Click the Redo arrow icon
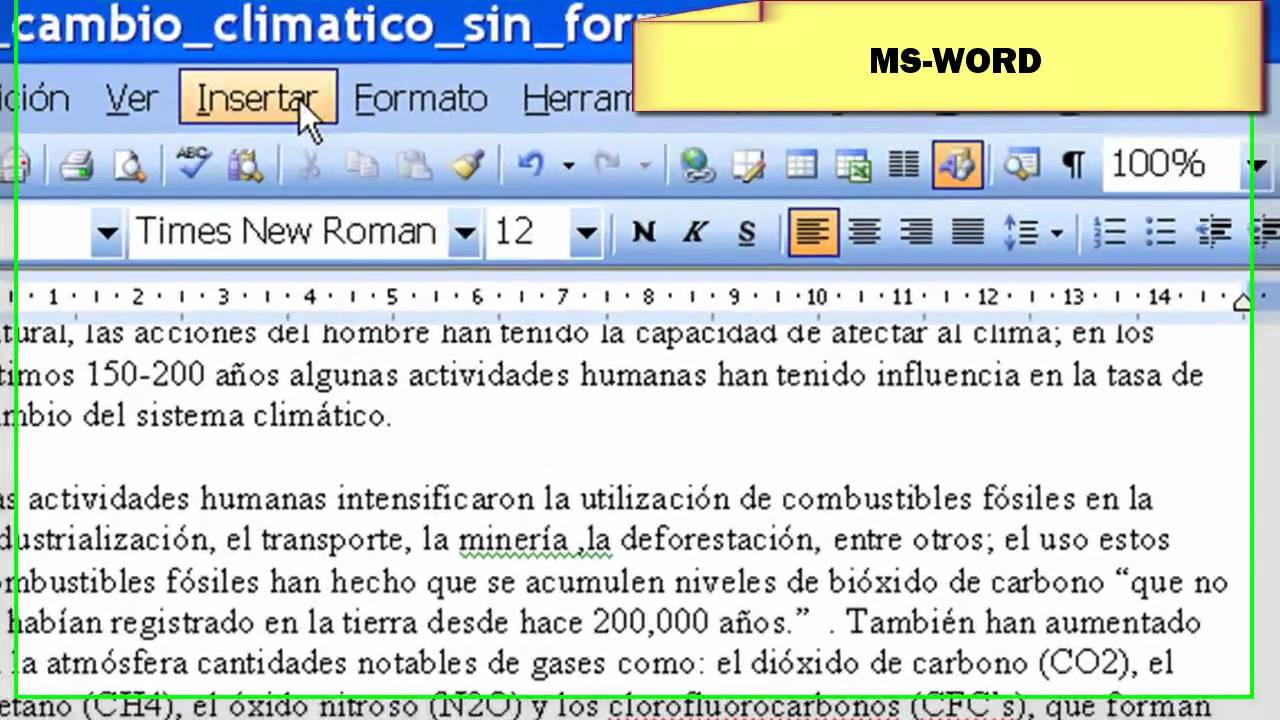This screenshot has width=1280, height=720. [x=608, y=164]
